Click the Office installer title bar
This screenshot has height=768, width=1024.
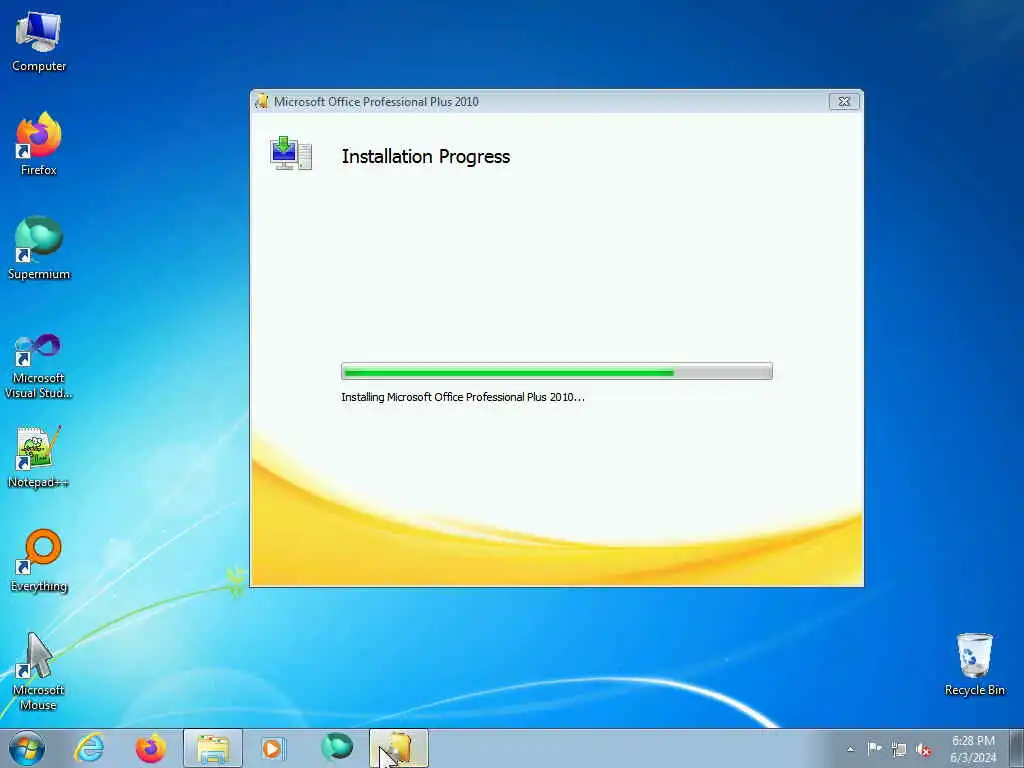point(539,101)
